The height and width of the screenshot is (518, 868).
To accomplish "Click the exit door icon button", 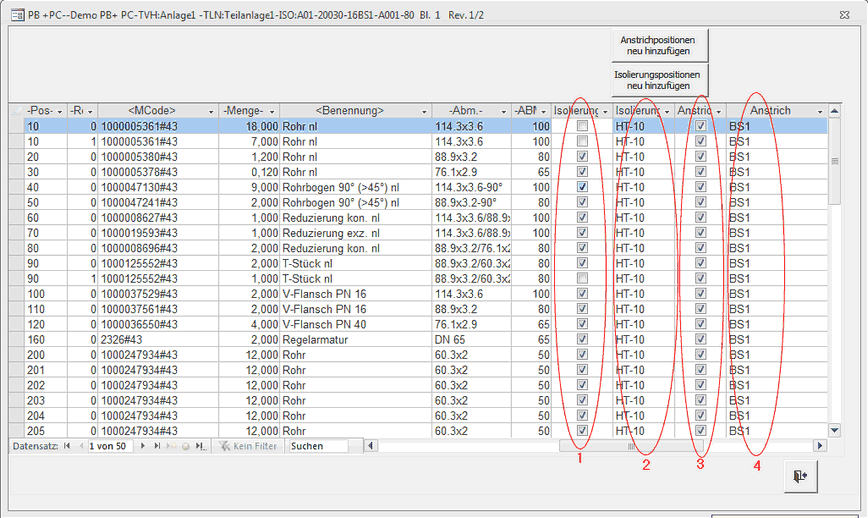I will pos(799,477).
